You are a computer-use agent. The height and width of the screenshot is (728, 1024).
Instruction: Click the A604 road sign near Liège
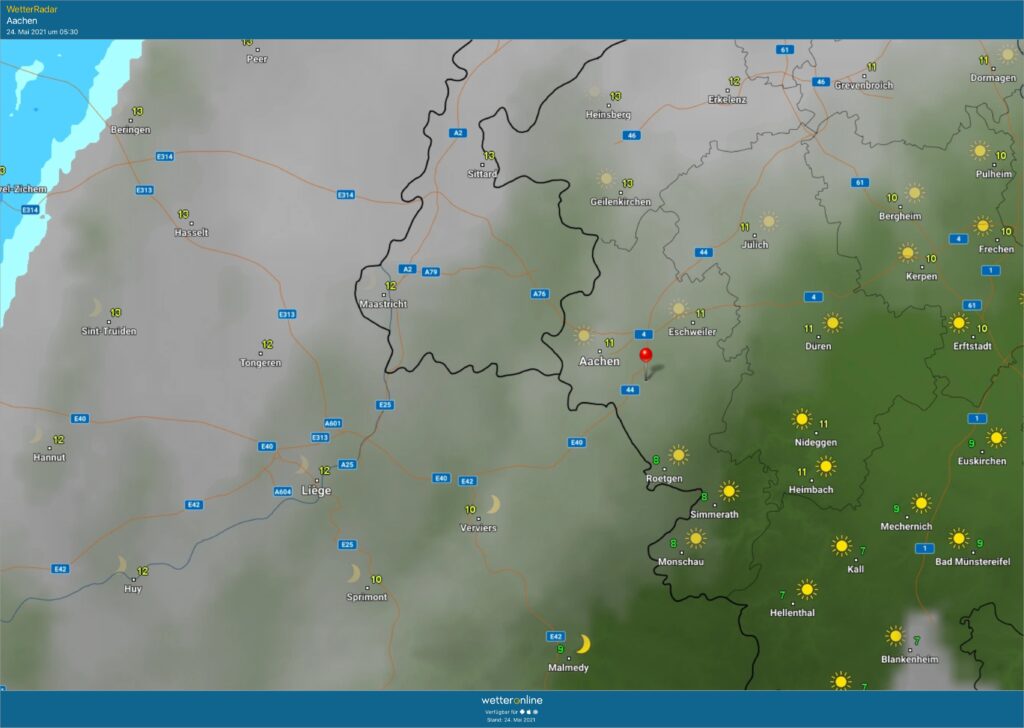(x=282, y=491)
